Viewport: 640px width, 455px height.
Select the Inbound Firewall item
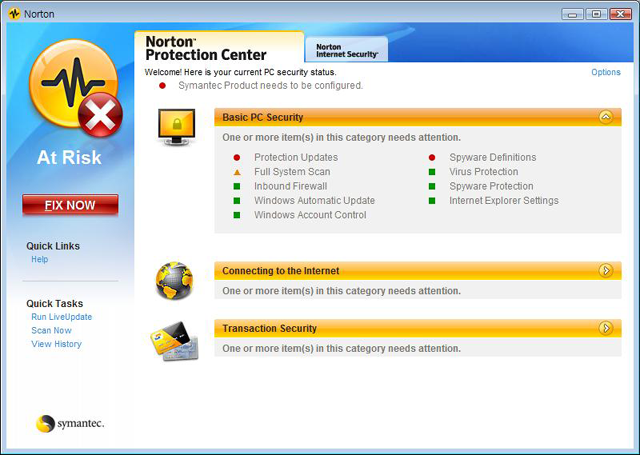point(291,186)
